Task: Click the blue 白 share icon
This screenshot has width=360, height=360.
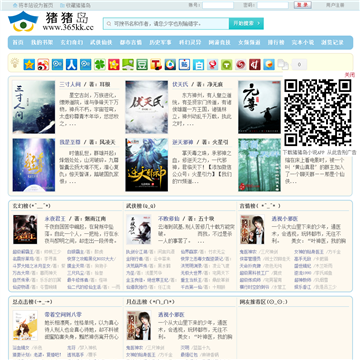Action: tap(198, 64)
